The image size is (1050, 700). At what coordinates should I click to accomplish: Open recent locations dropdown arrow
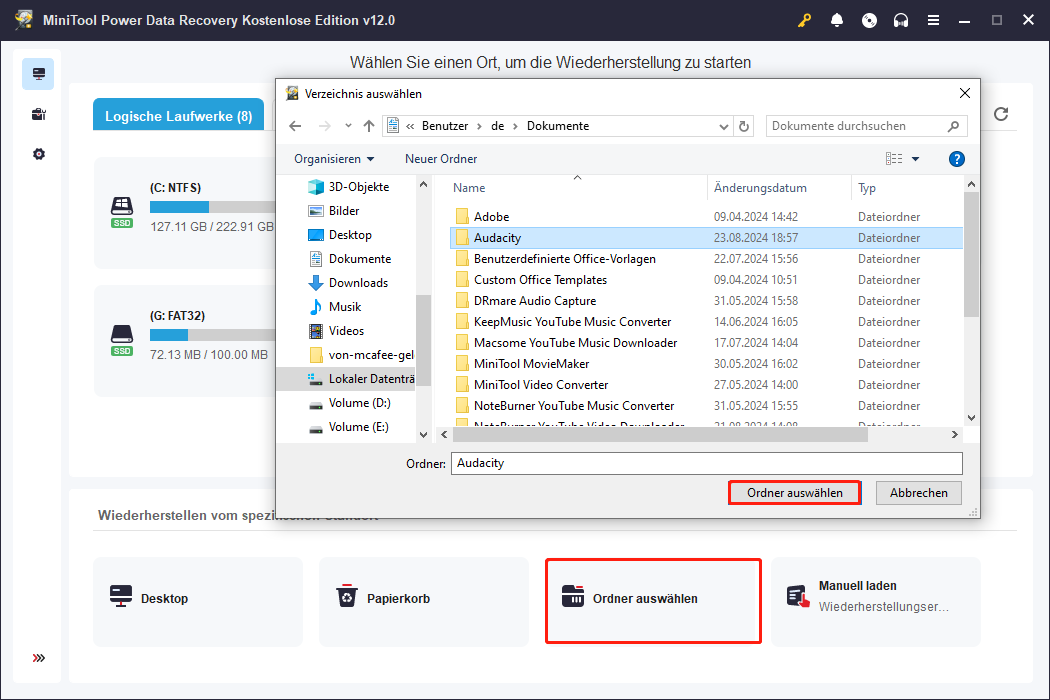coord(348,126)
